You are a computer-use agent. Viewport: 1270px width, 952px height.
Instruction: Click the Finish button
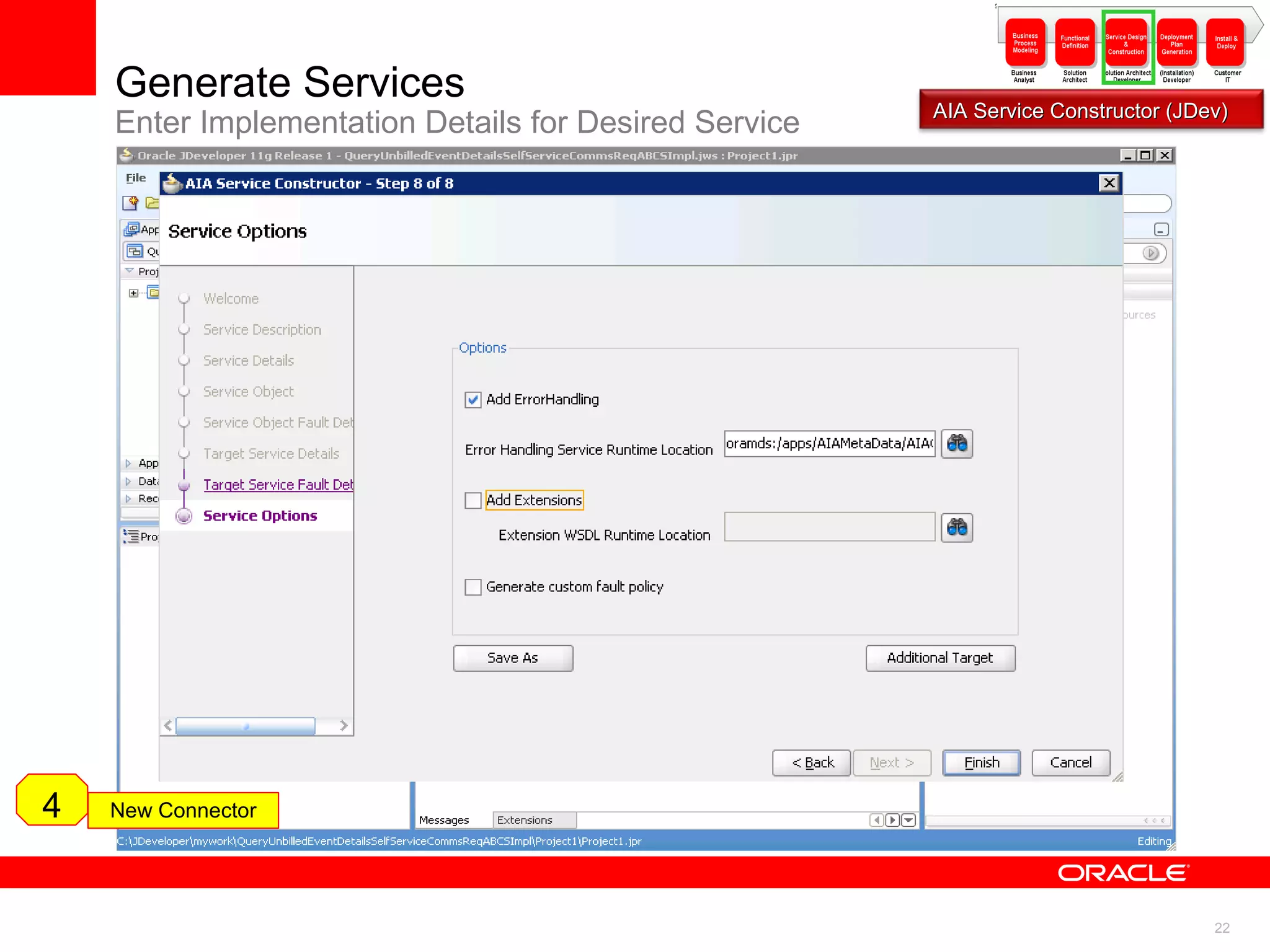(x=982, y=762)
